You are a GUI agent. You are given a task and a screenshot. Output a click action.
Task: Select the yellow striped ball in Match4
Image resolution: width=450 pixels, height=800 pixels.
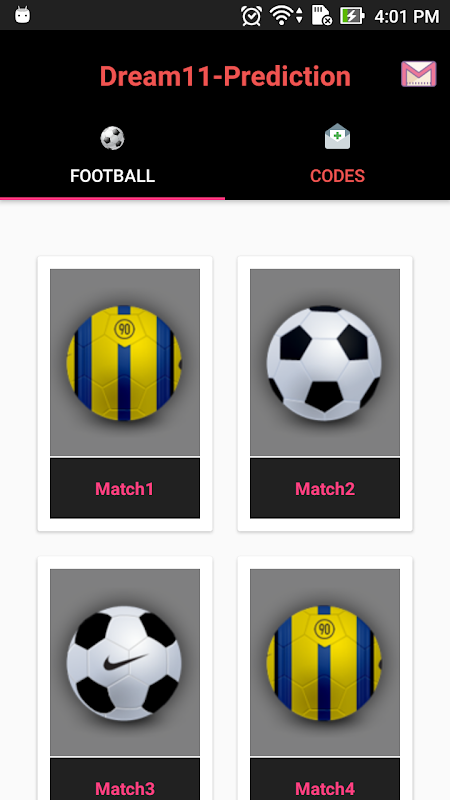tap(324, 663)
